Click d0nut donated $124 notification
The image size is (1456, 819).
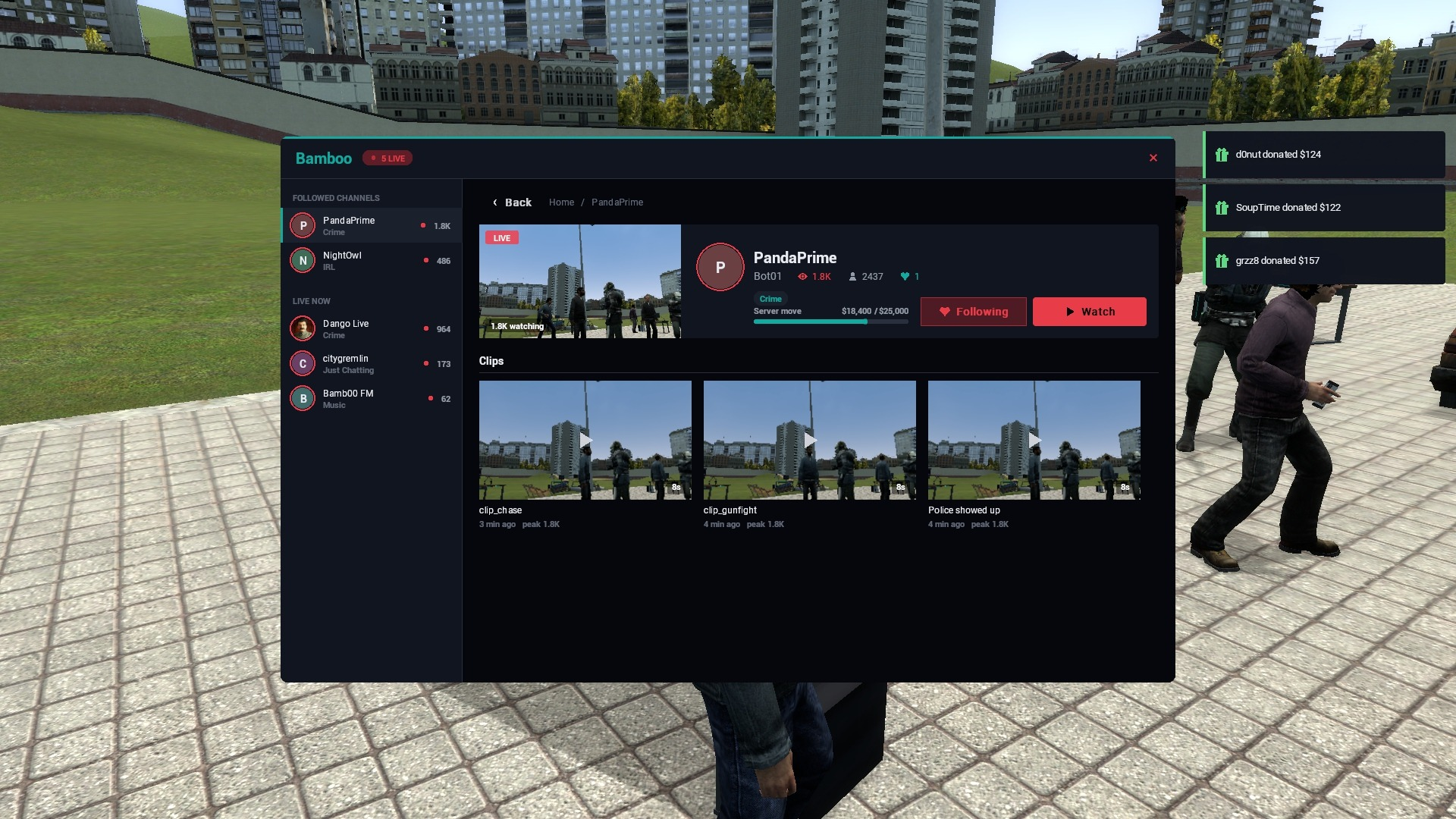(x=1324, y=155)
